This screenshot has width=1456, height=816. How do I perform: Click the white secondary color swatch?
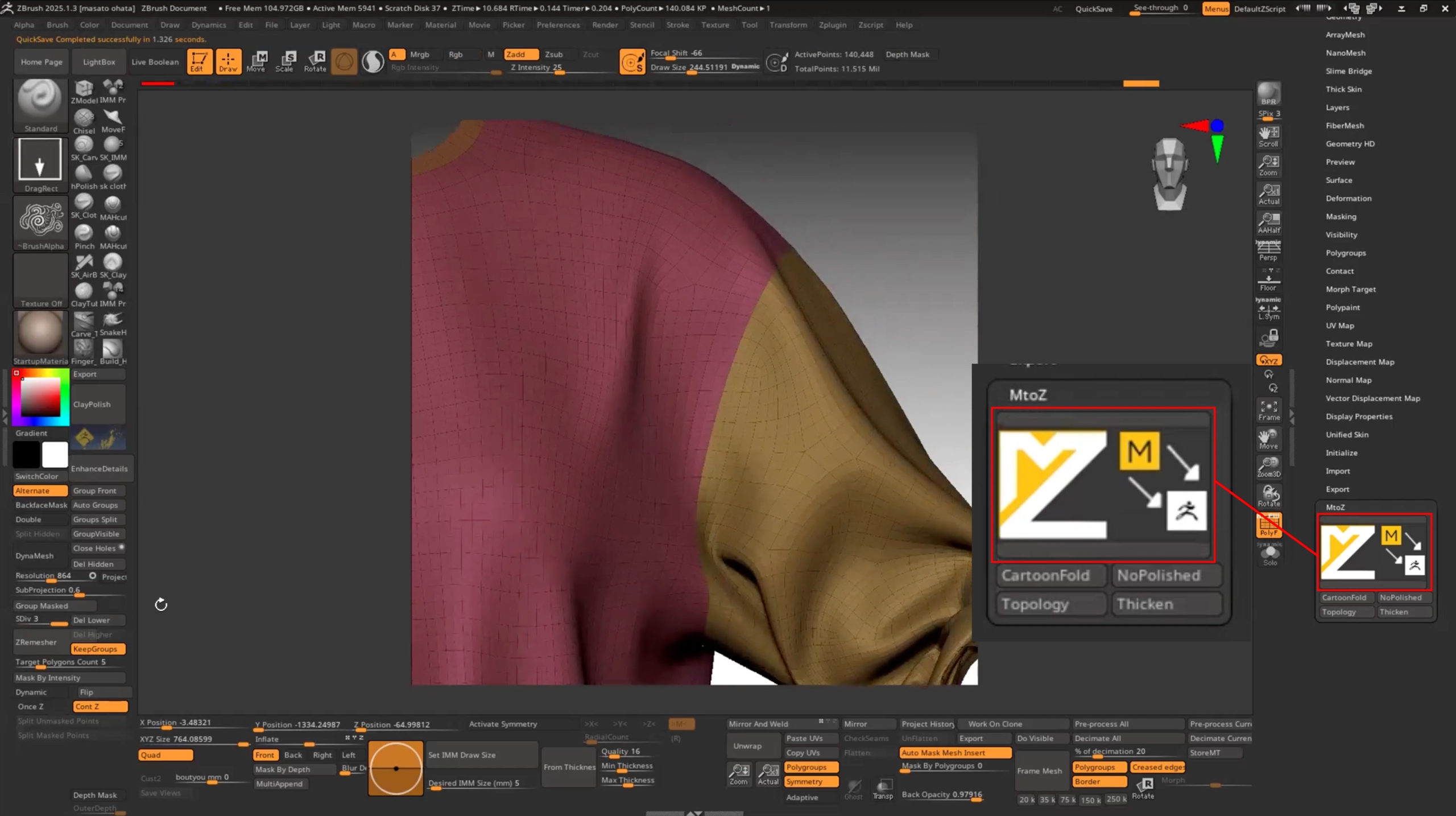point(55,455)
